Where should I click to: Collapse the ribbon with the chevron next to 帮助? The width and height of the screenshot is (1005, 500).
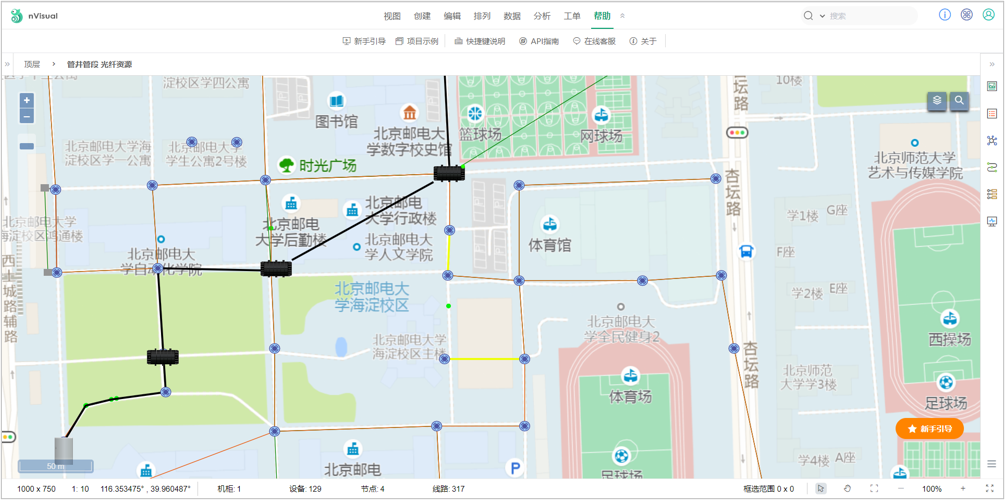tap(622, 16)
